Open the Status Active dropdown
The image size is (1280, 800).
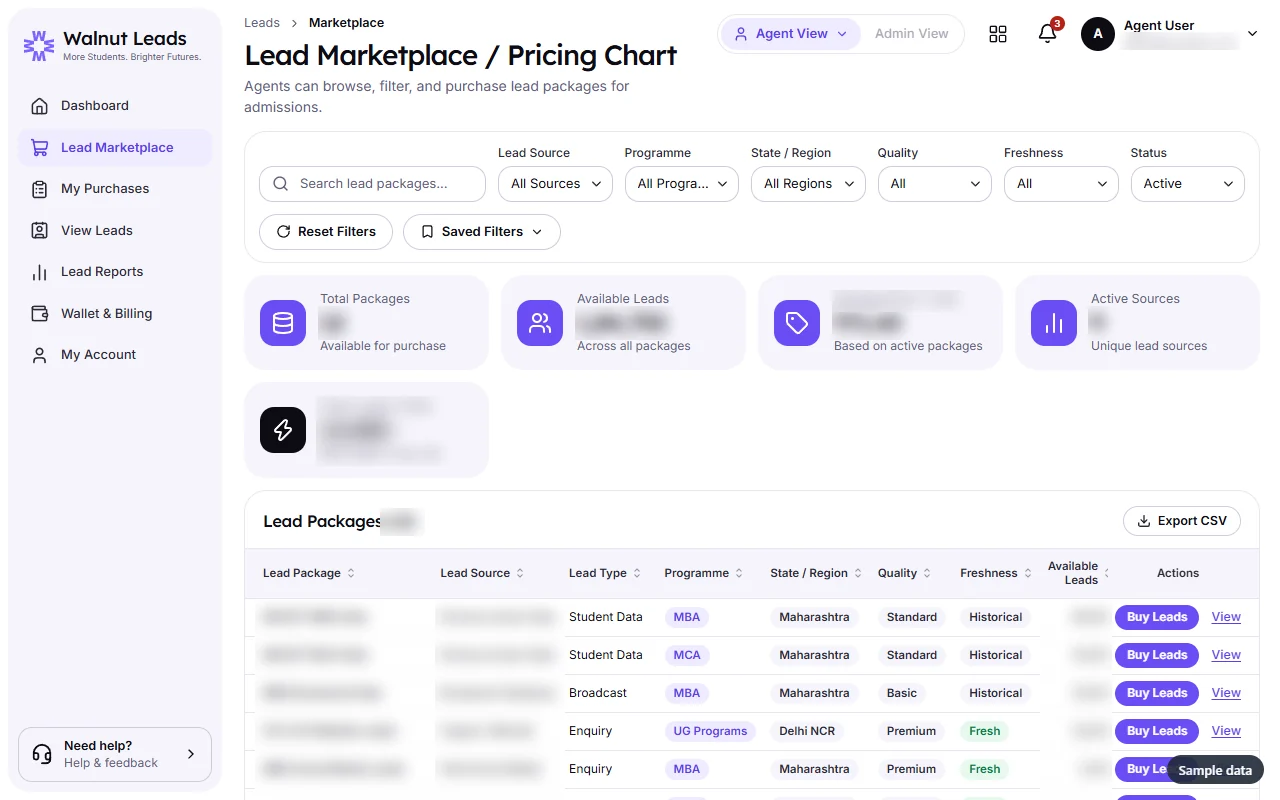[x=1188, y=184]
